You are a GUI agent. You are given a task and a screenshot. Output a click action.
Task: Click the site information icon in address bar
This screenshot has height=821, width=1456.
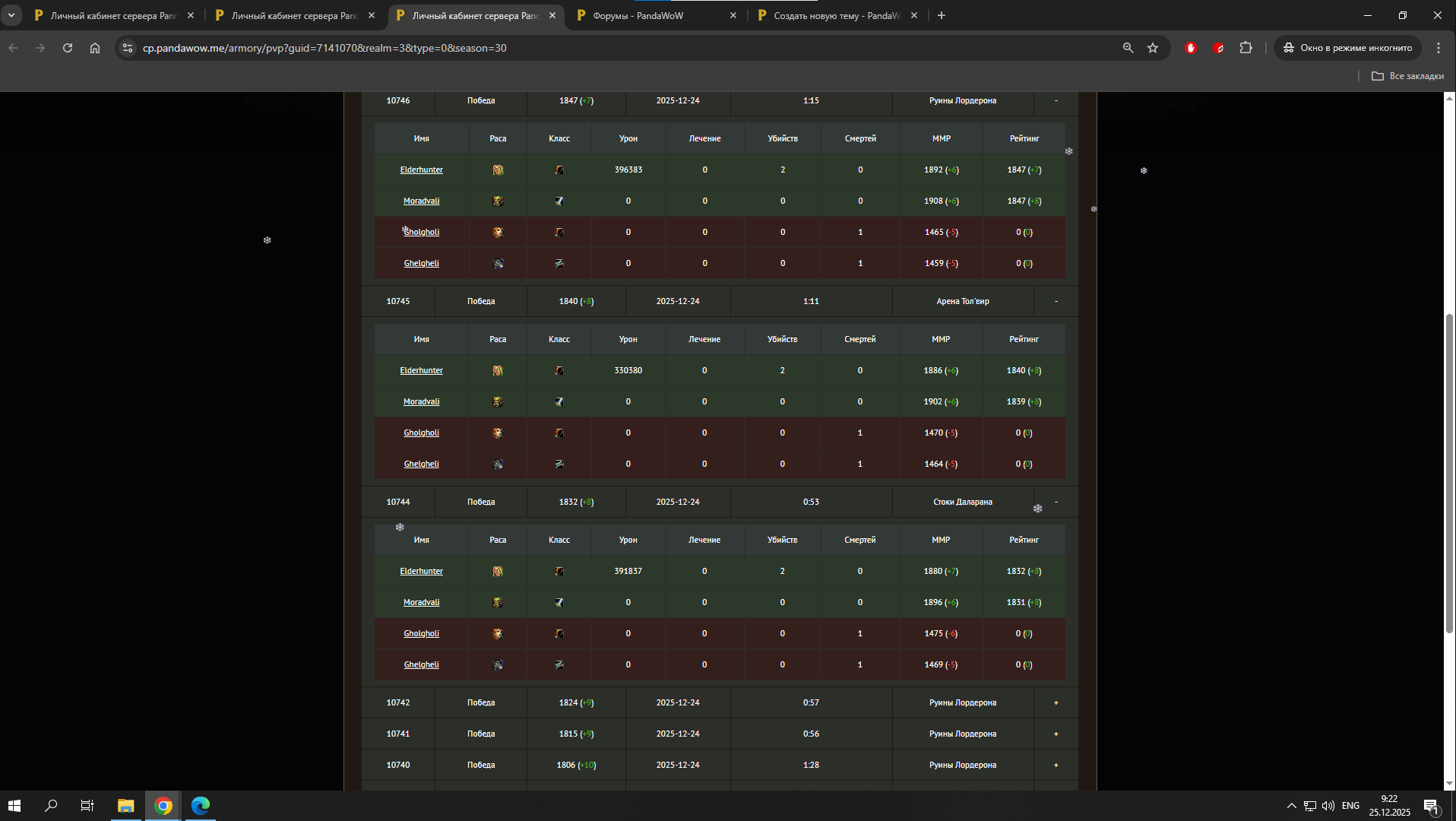[128, 48]
